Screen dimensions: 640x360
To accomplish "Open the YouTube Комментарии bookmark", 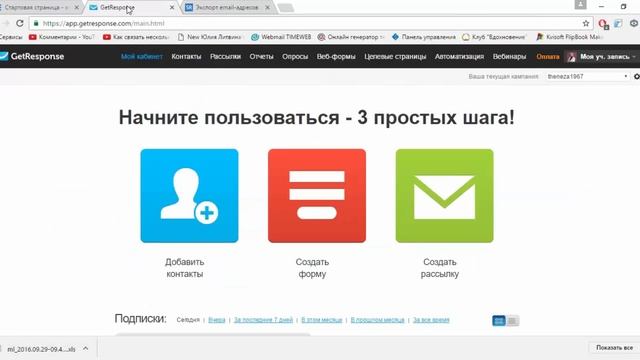I will (62, 37).
